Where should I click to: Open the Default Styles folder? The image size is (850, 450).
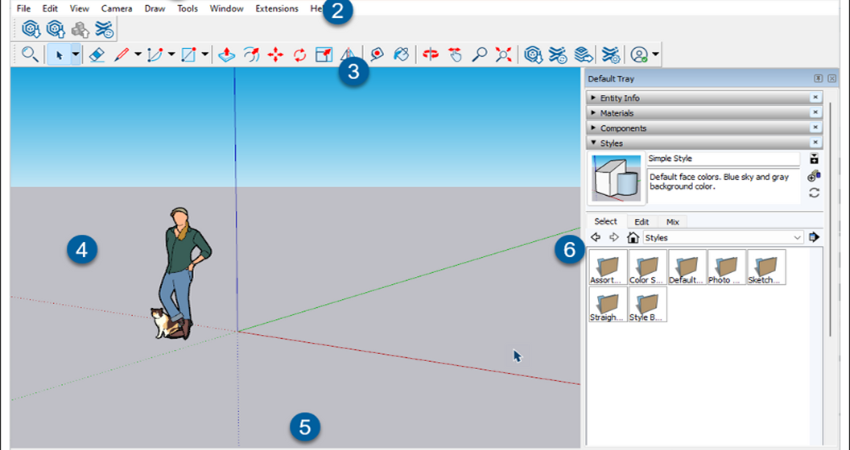pos(687,267)
